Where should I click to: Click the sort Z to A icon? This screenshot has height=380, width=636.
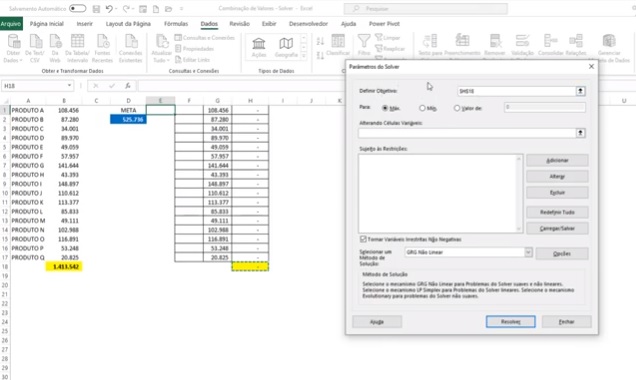pyautogui.click(x=320, y=55)
